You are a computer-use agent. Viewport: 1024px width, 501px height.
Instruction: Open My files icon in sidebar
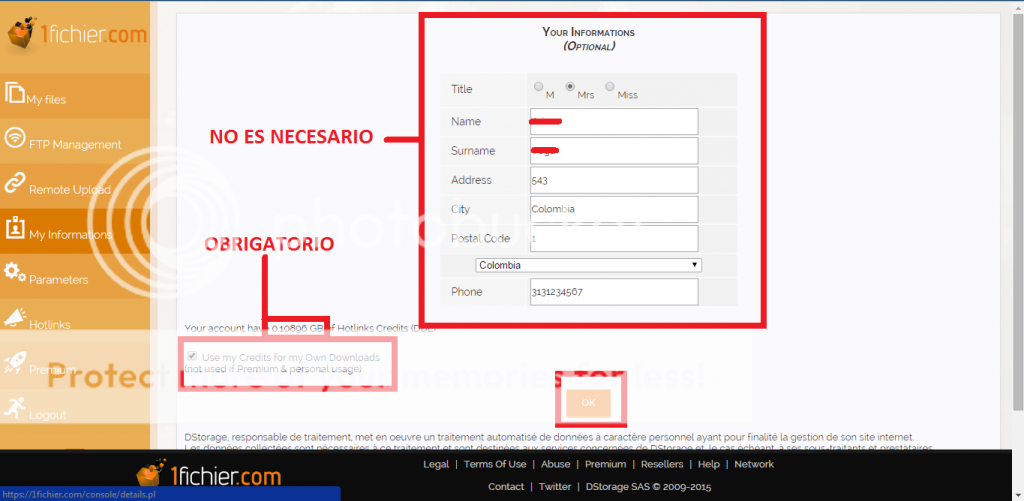point(14,93)
